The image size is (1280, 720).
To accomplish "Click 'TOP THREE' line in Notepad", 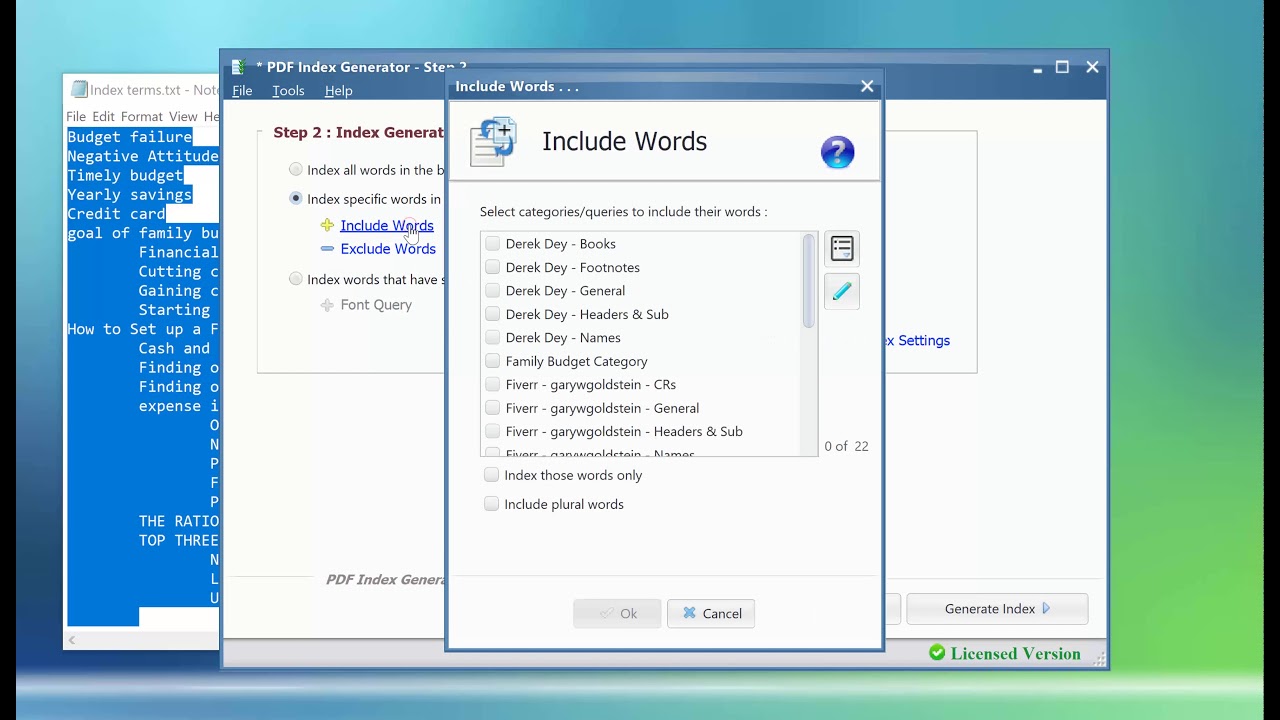I will pyautogui.click(x=179, y=540).
